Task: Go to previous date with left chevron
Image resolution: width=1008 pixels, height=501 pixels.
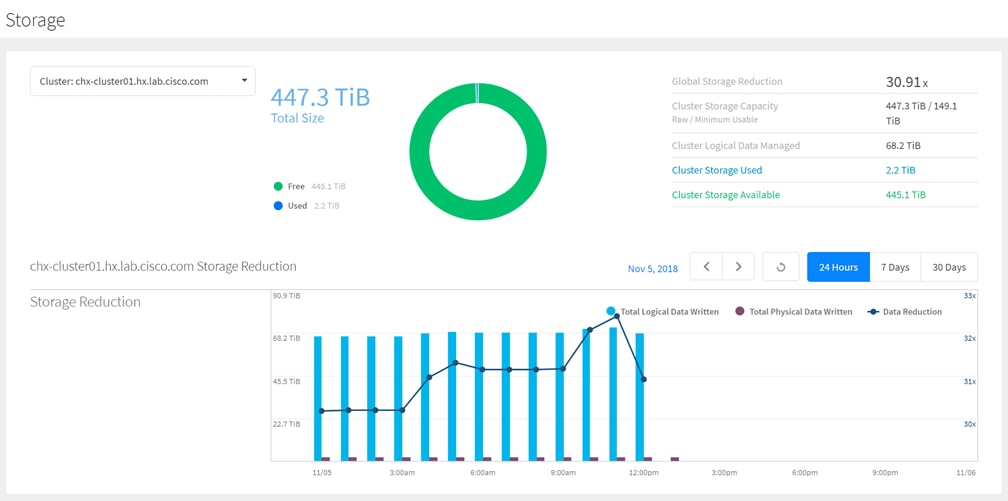Action: pos(706,267)
